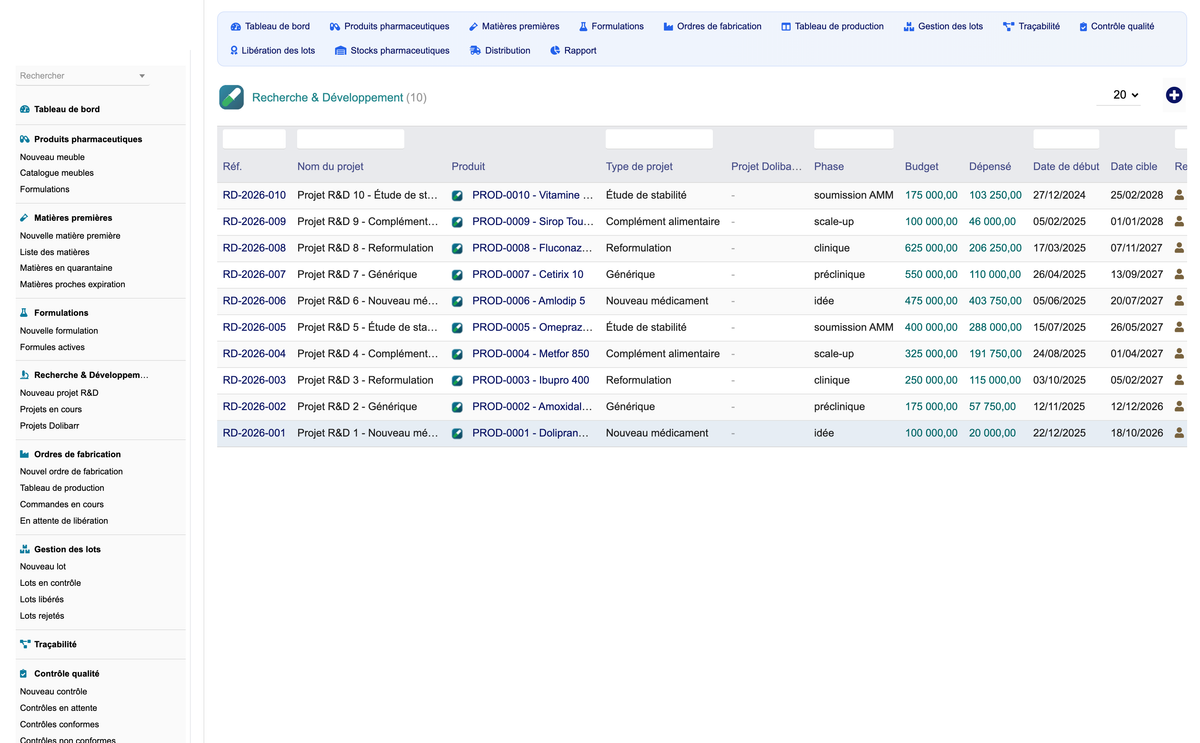Click the Rapport pie chart icon
The width and height of the screenshot is (1200, 743).
[x=555, y=51]
